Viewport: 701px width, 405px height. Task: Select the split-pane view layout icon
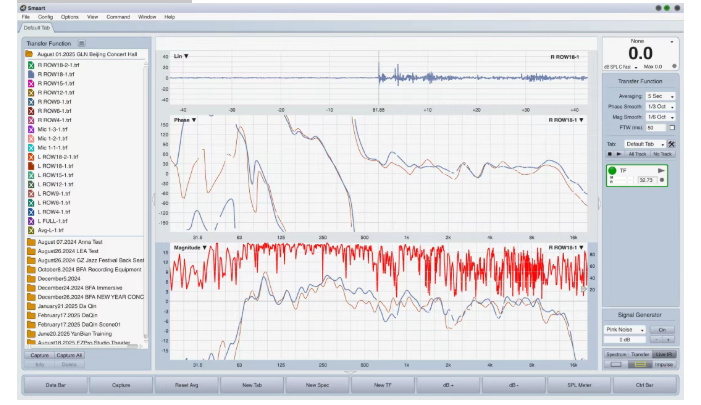(640, 364)
